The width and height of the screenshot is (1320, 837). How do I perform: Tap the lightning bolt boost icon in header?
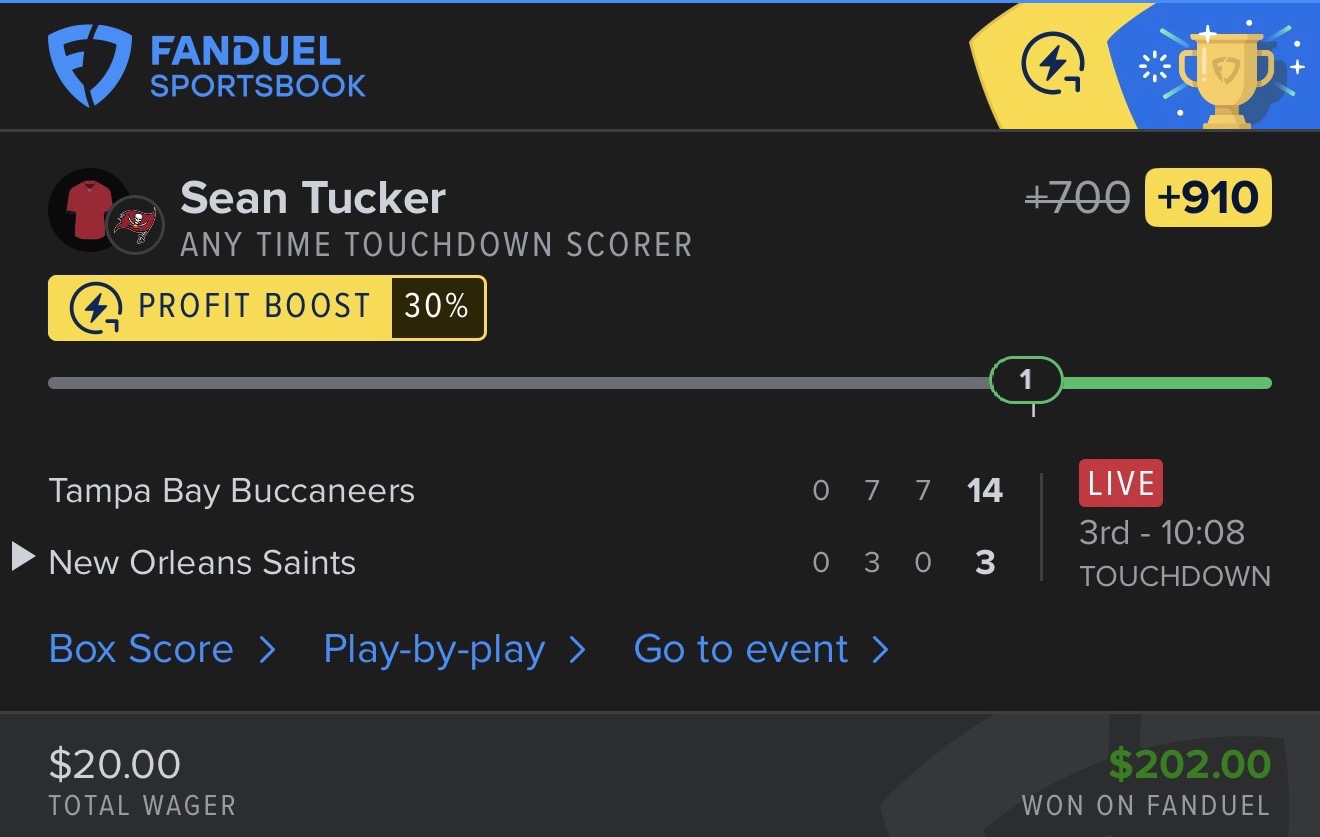(x=1053, y=65)
